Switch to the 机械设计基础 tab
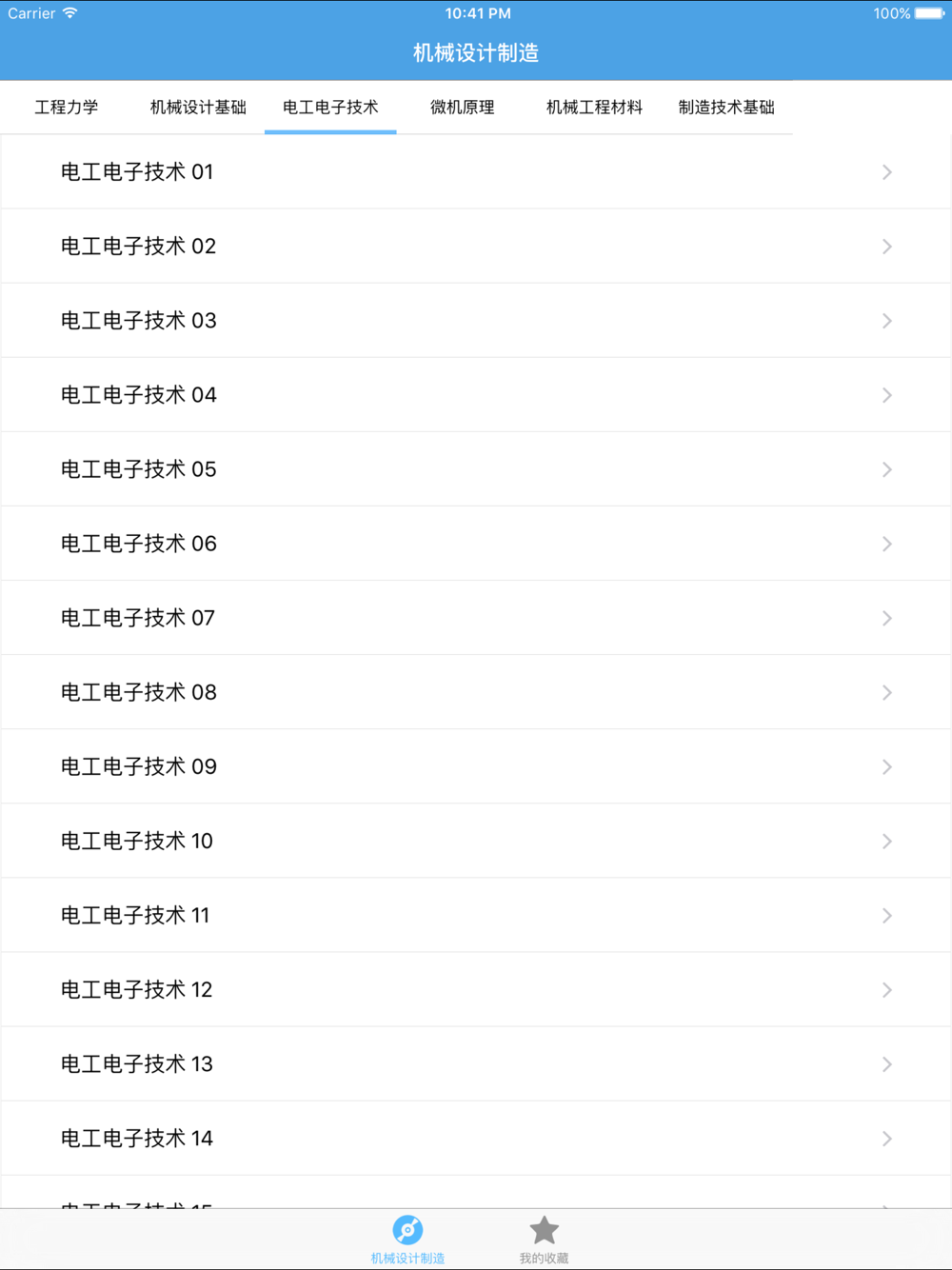Image resolution: width=952 pixels, height=1270 pixels. pos(198,108)
